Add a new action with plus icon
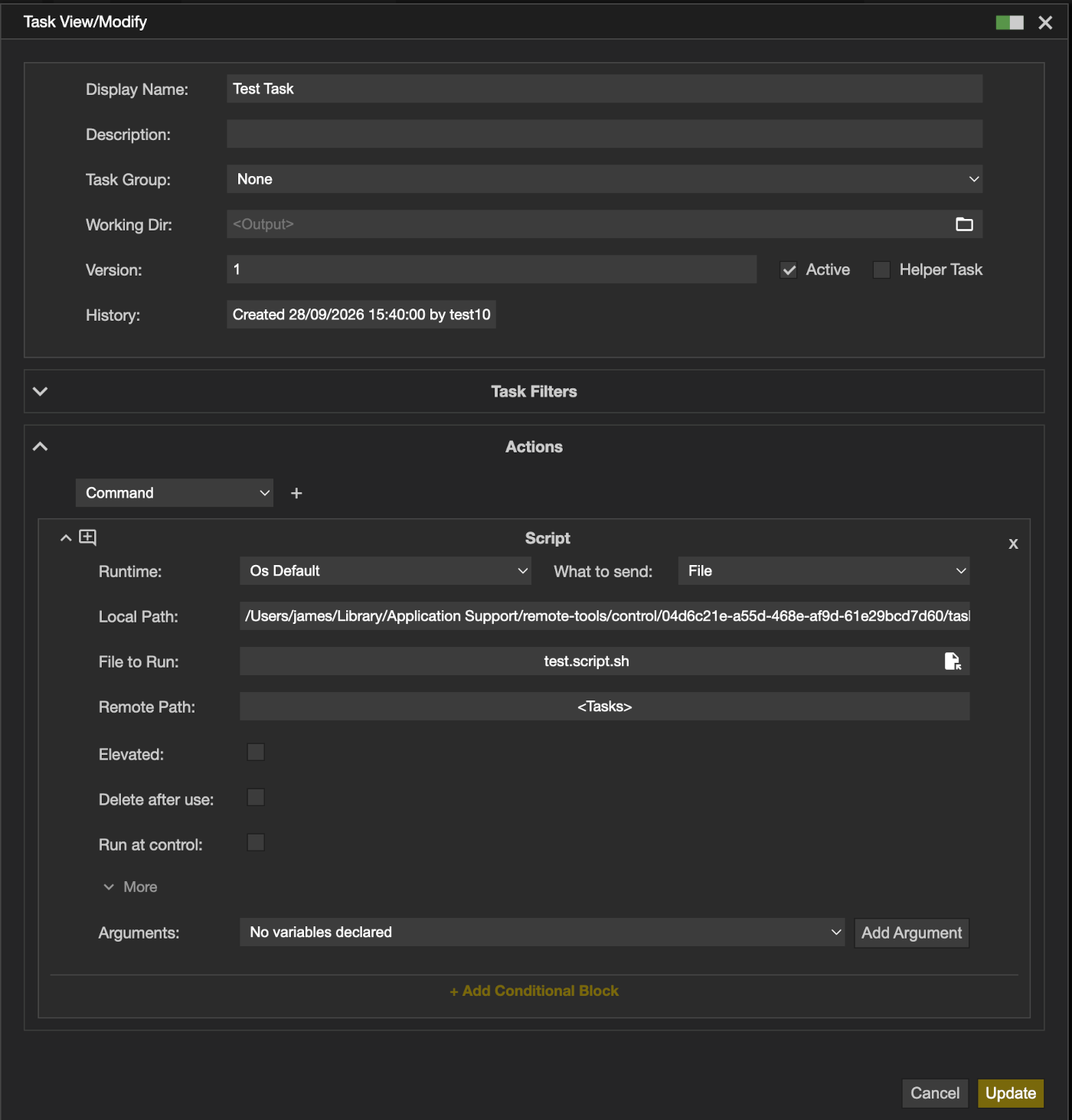 coord(296,494)
